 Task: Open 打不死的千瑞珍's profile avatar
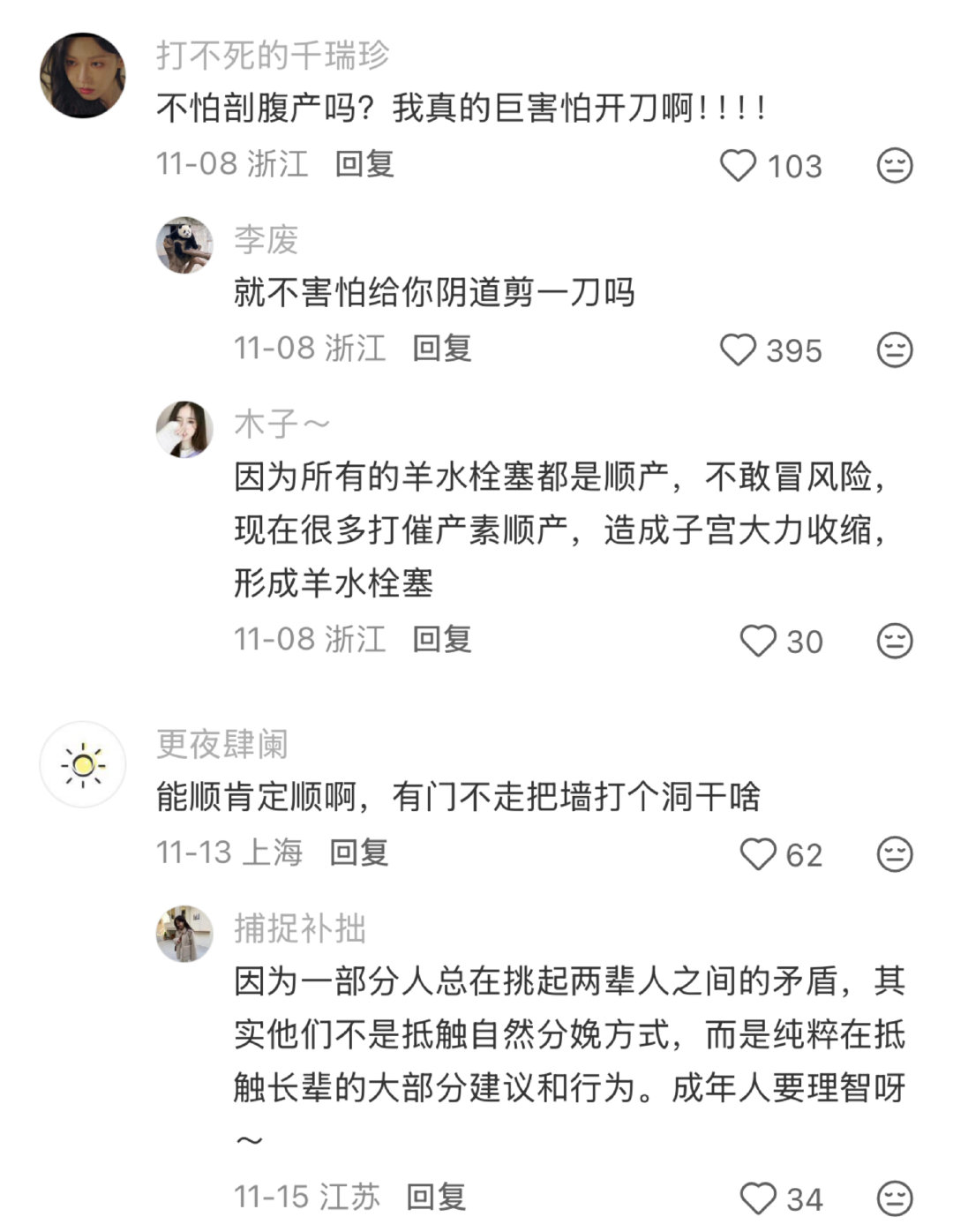(83, 75)
